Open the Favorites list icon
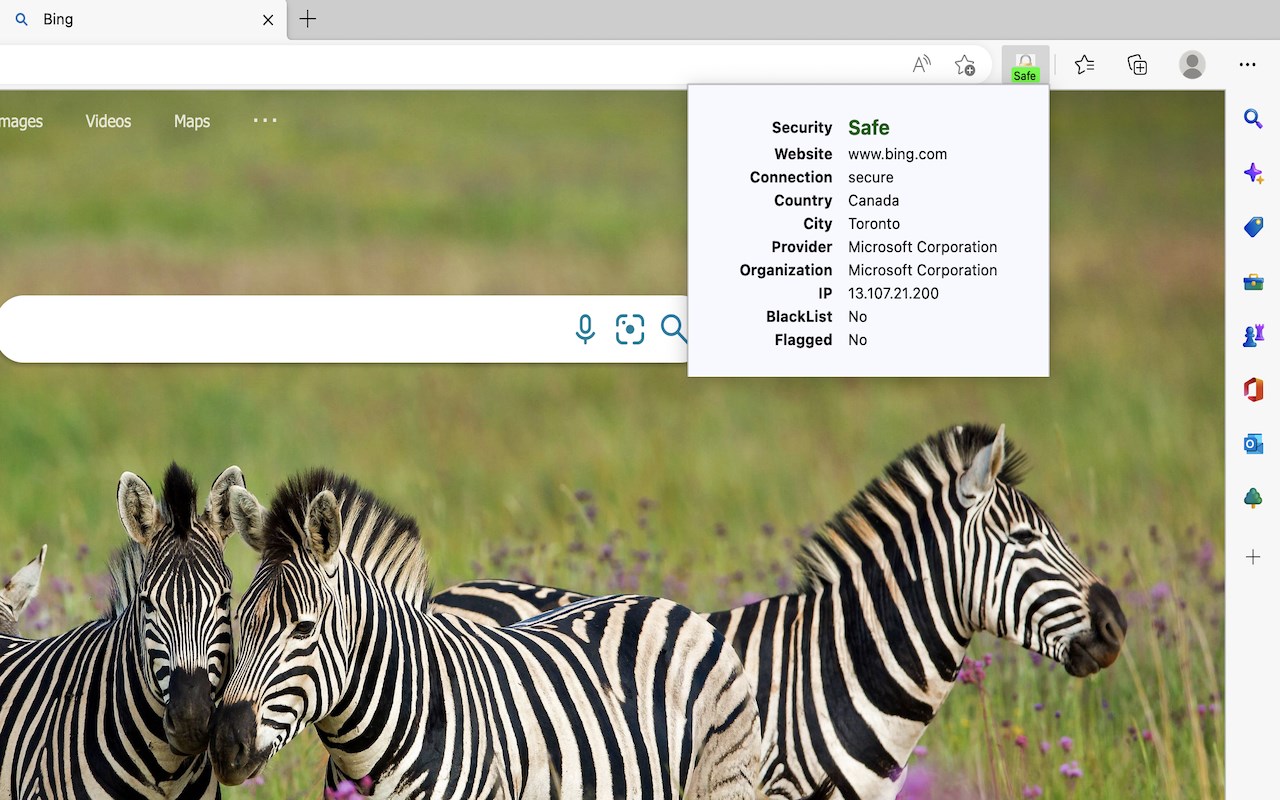Viewport: 1280px width, 800px height. [x=1084, y=65]
